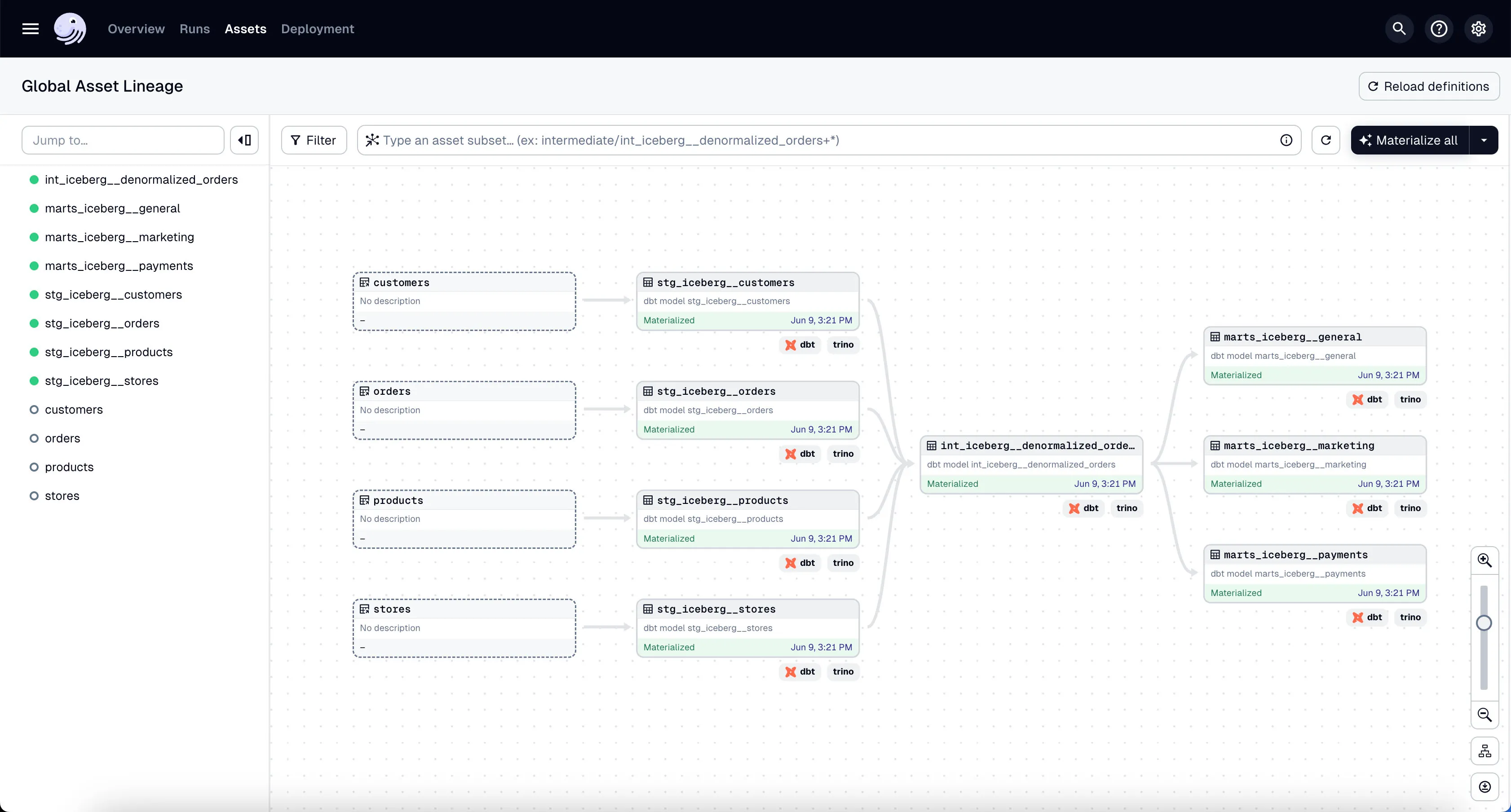
Task: Click the dbt tag under stg_iceberg__products
Action: coord(800,563)
